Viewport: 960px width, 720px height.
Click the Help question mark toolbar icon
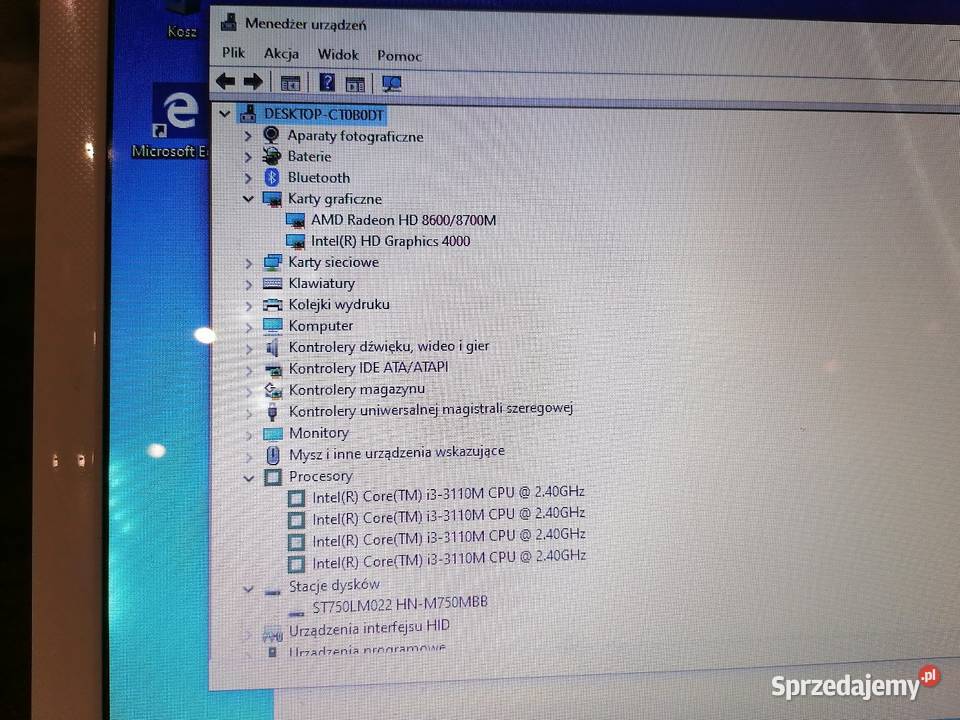coord(327,82)
